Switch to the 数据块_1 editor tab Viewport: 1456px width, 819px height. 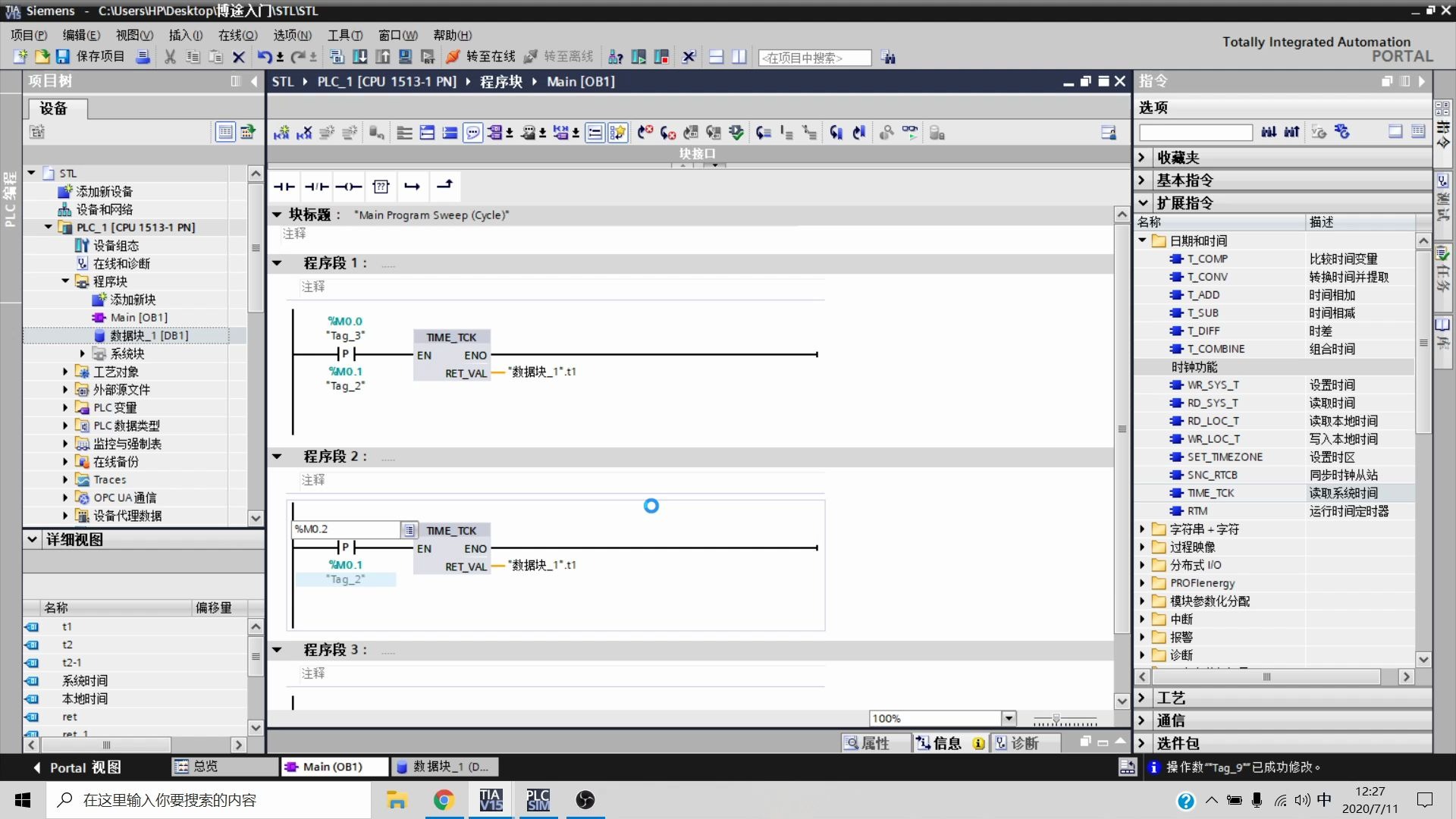(x=444, y=767)
